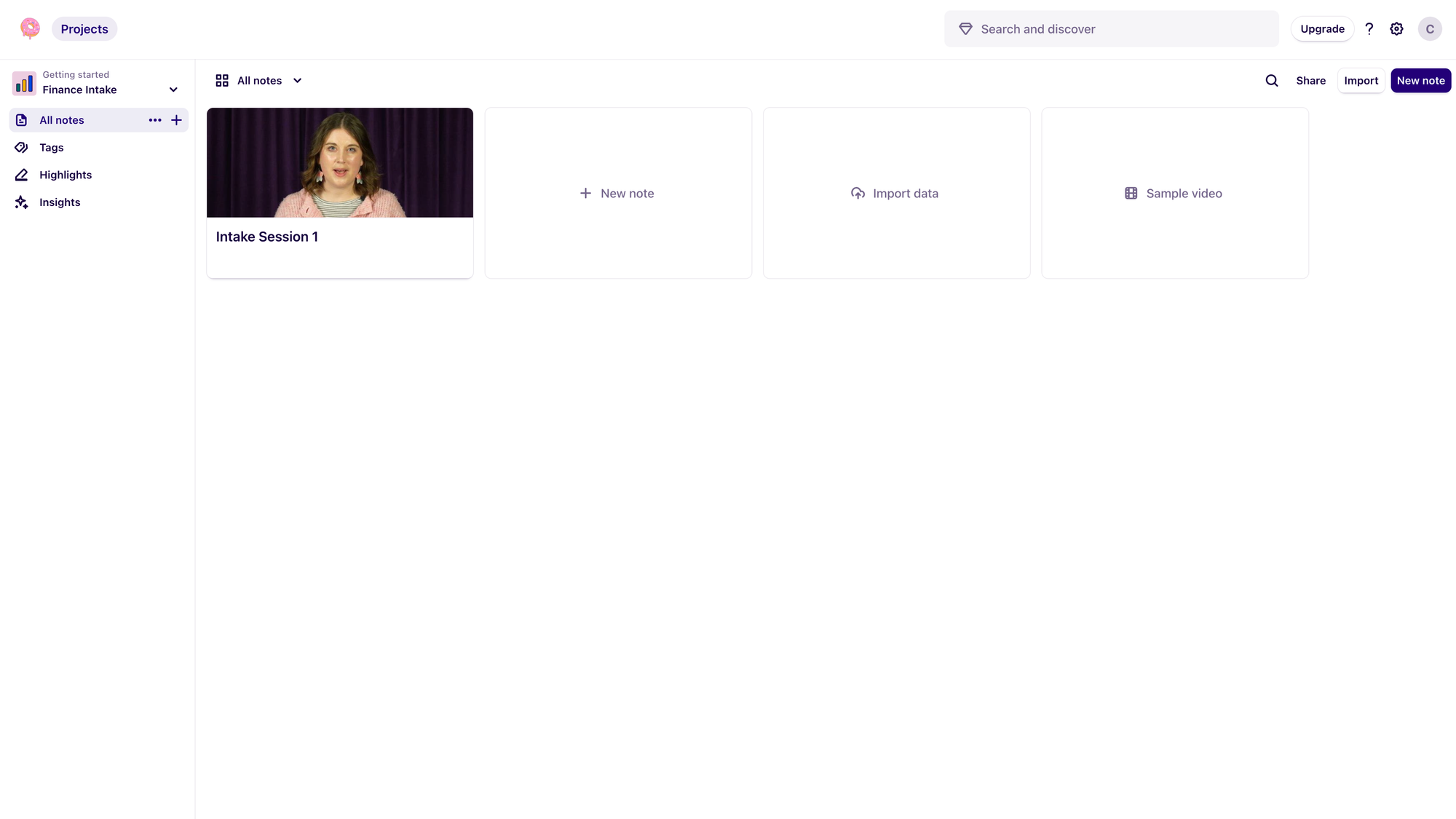Image resolution: width=1456 pixels, height=819 pixels.
Task: Click the Import data upload icon
Action: point(858,193)
